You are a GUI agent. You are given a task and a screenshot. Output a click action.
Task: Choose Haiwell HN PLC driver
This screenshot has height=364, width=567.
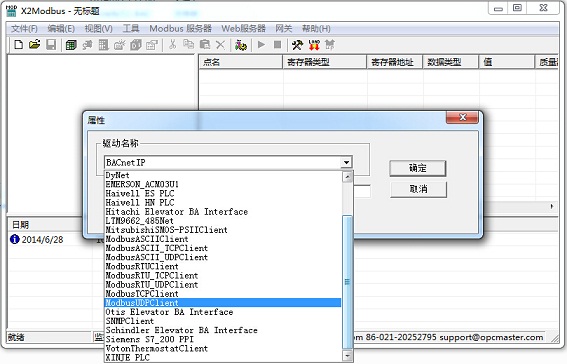point(223,202)
